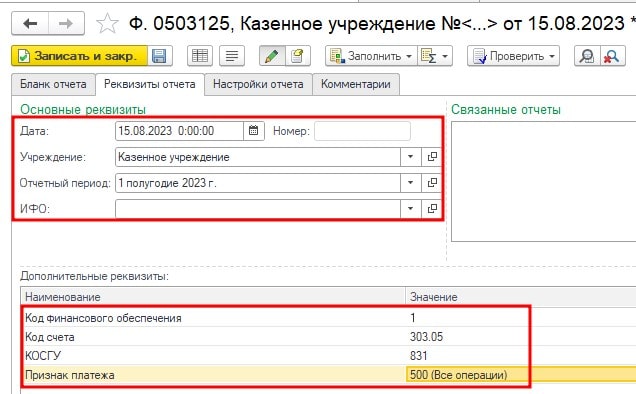Switch to the Реквизиты отчета tab
636x394 pixels.
[x=150, y=84]
